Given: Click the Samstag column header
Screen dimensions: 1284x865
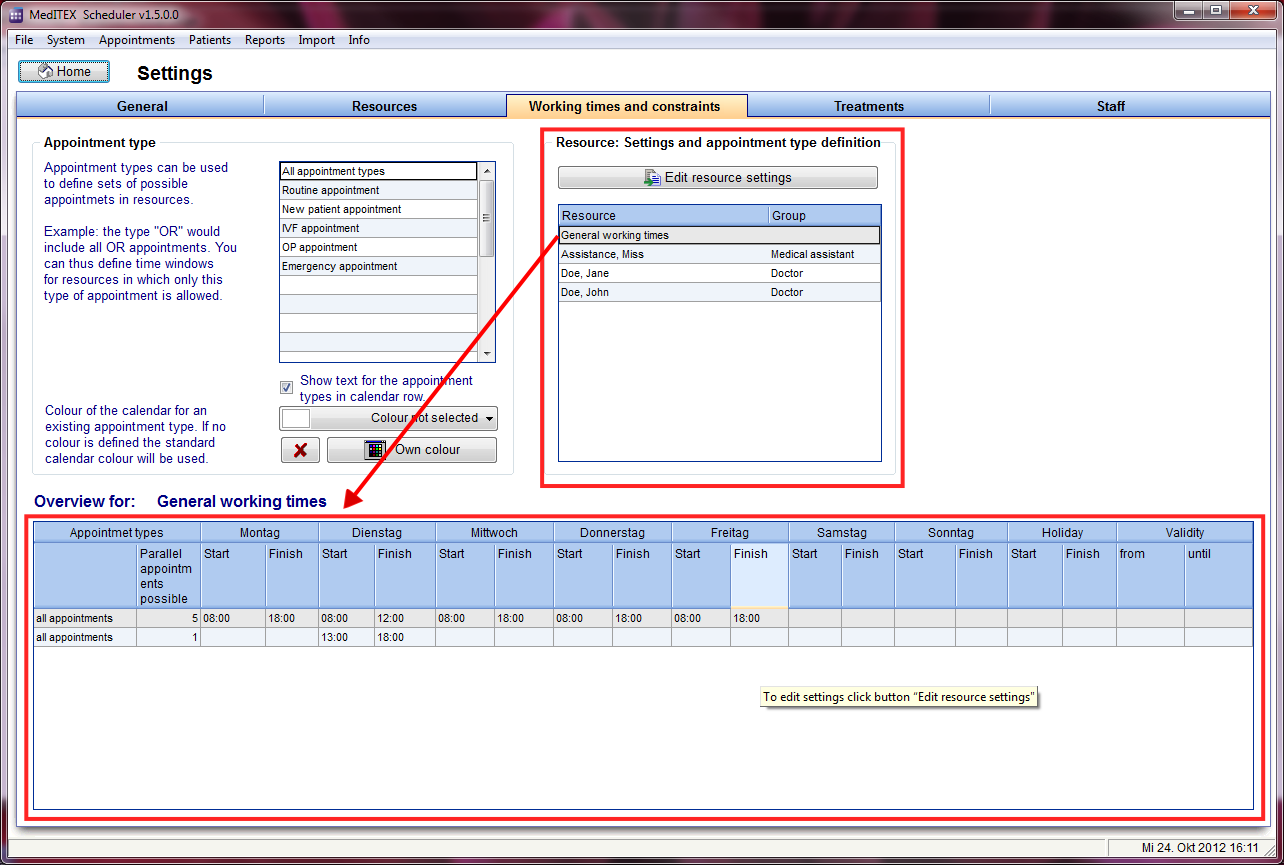Looking at the screenshot, I should tap(842, 533).
